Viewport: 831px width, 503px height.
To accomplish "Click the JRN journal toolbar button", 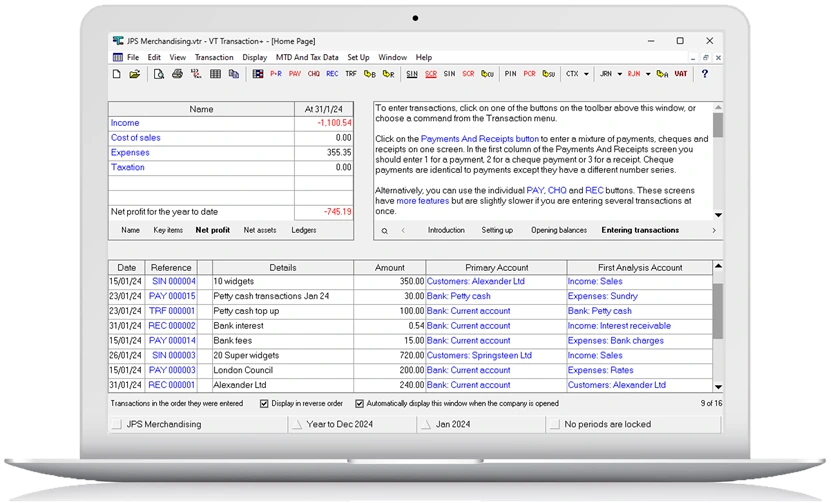I will pyautogui.click(x=606, y=74).
